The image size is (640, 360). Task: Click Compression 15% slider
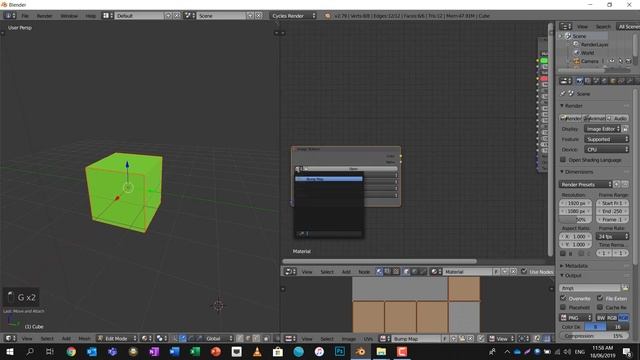pos(594,336)
